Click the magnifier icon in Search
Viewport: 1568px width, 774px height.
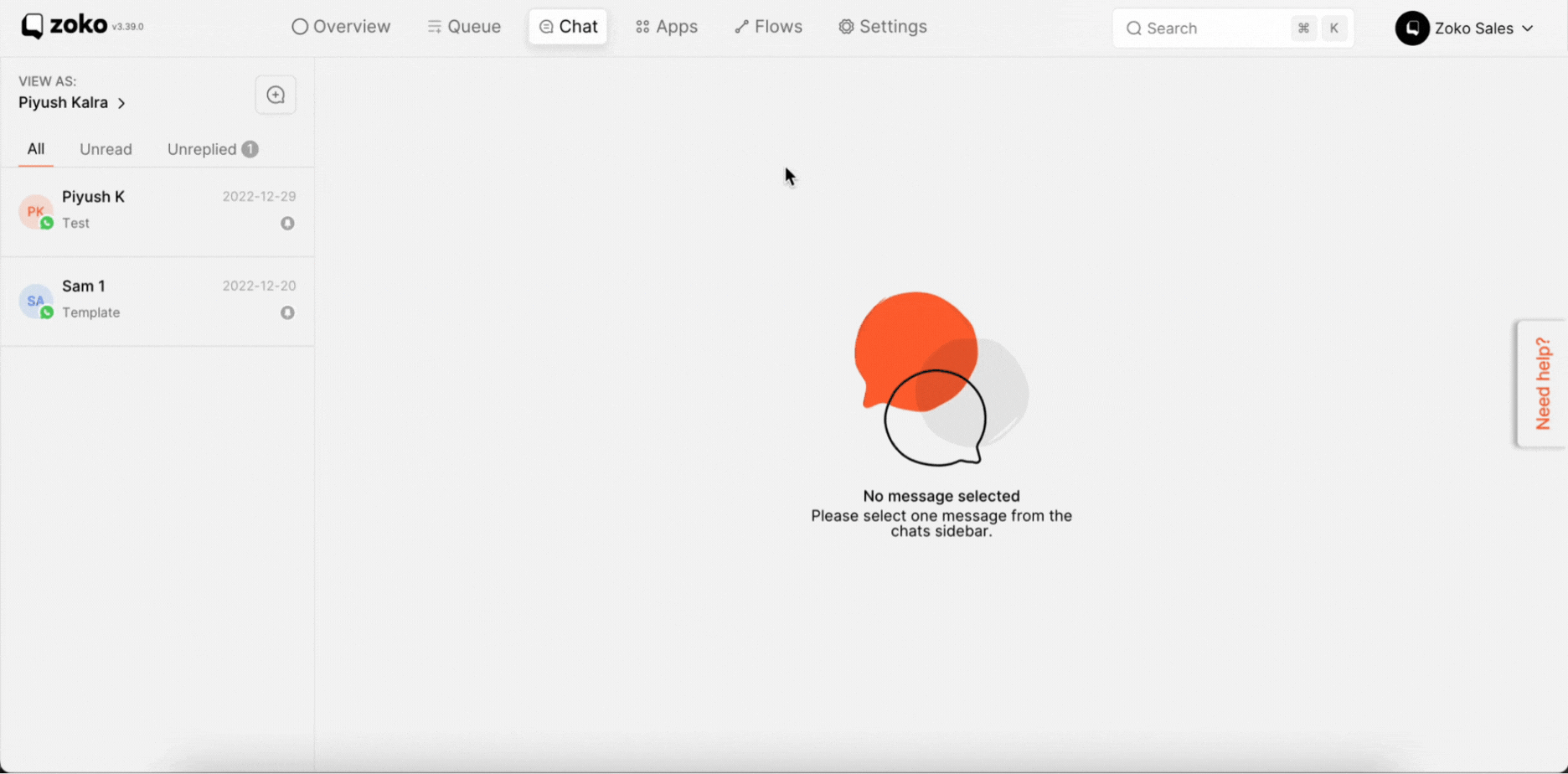[x=1133, y=28]
